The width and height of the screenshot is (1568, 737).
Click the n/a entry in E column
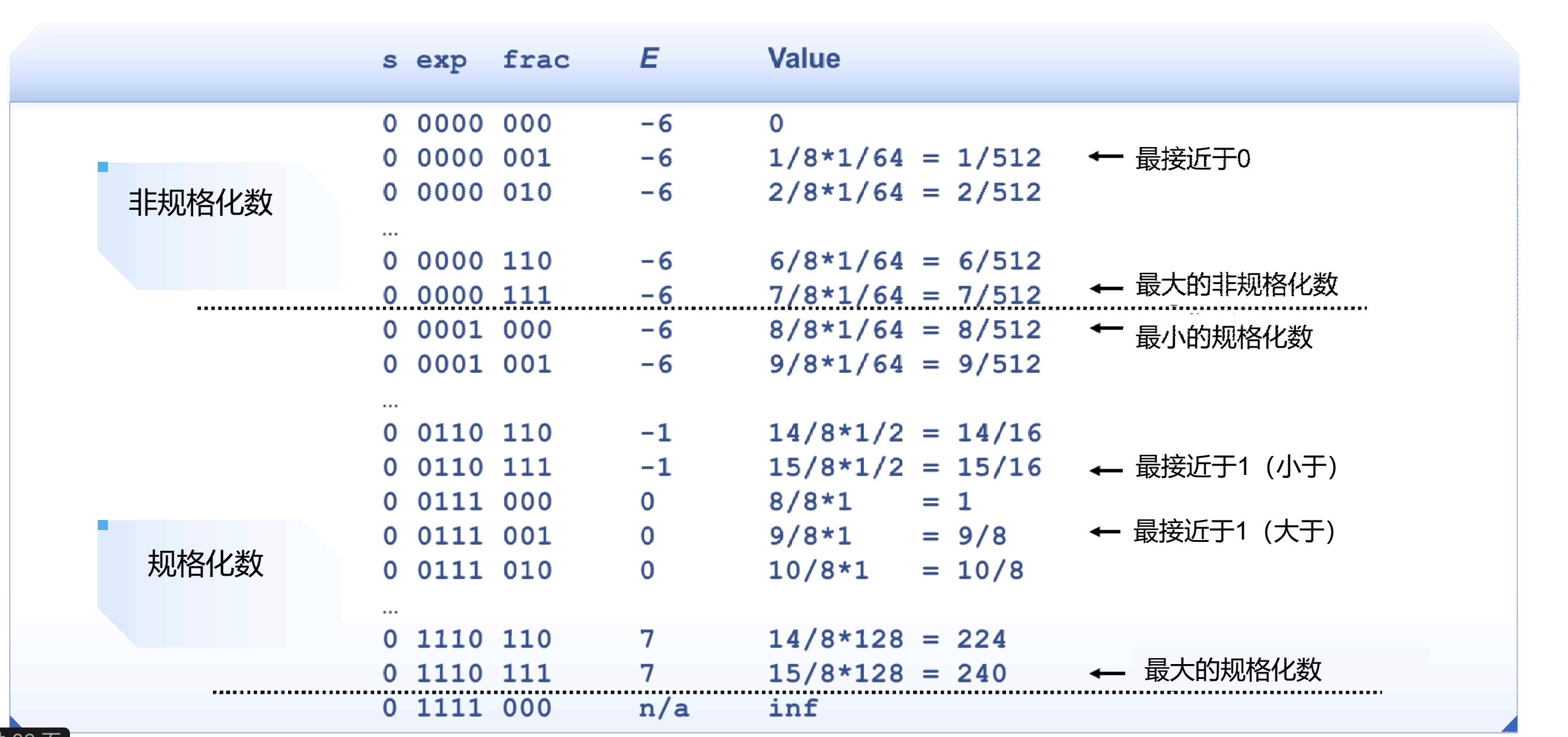663,709
